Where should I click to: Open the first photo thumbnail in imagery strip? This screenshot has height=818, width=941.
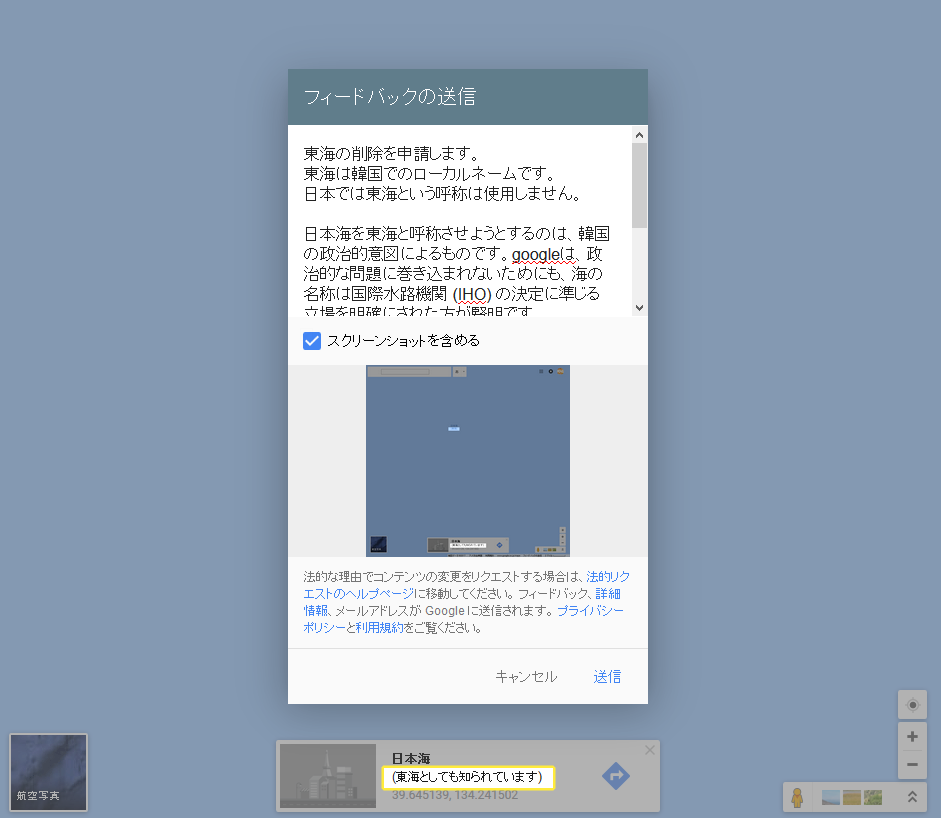pyautogui.click(x=830, y=797)
